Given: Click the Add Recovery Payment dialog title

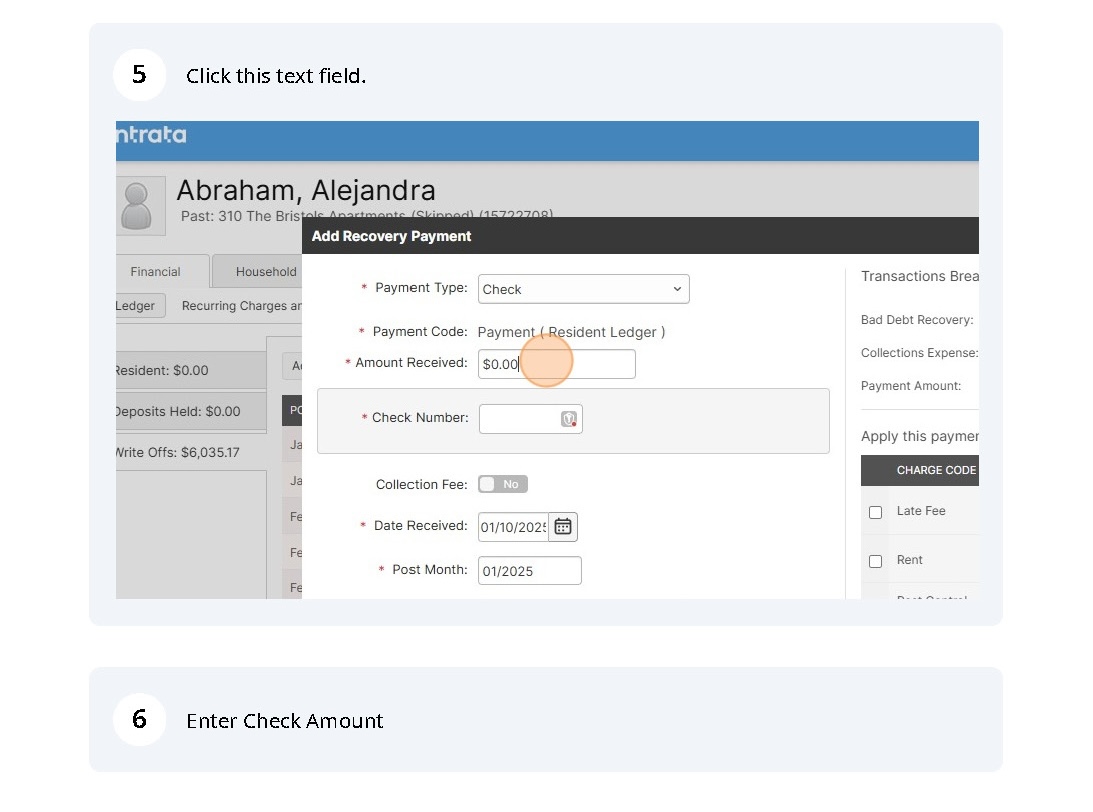Looking at the screenshot, I should (x=391, y=236).
